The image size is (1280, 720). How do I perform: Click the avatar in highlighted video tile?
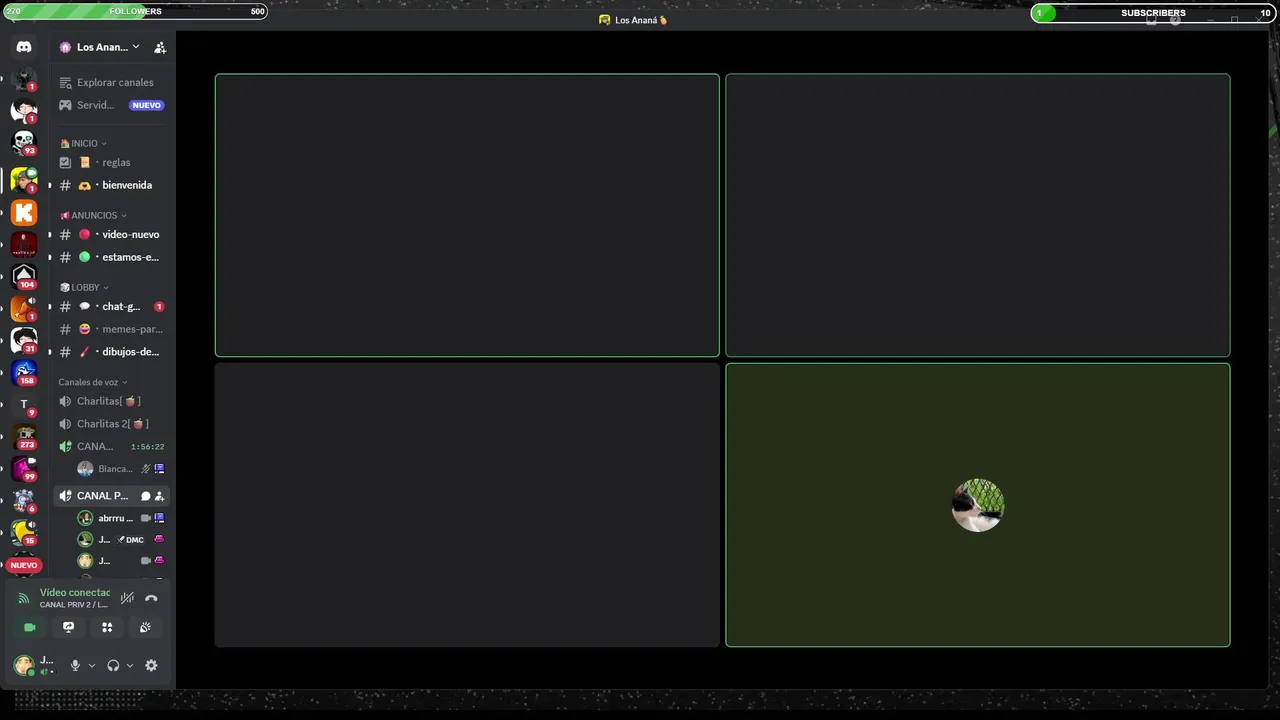click(x=977, y=505)
